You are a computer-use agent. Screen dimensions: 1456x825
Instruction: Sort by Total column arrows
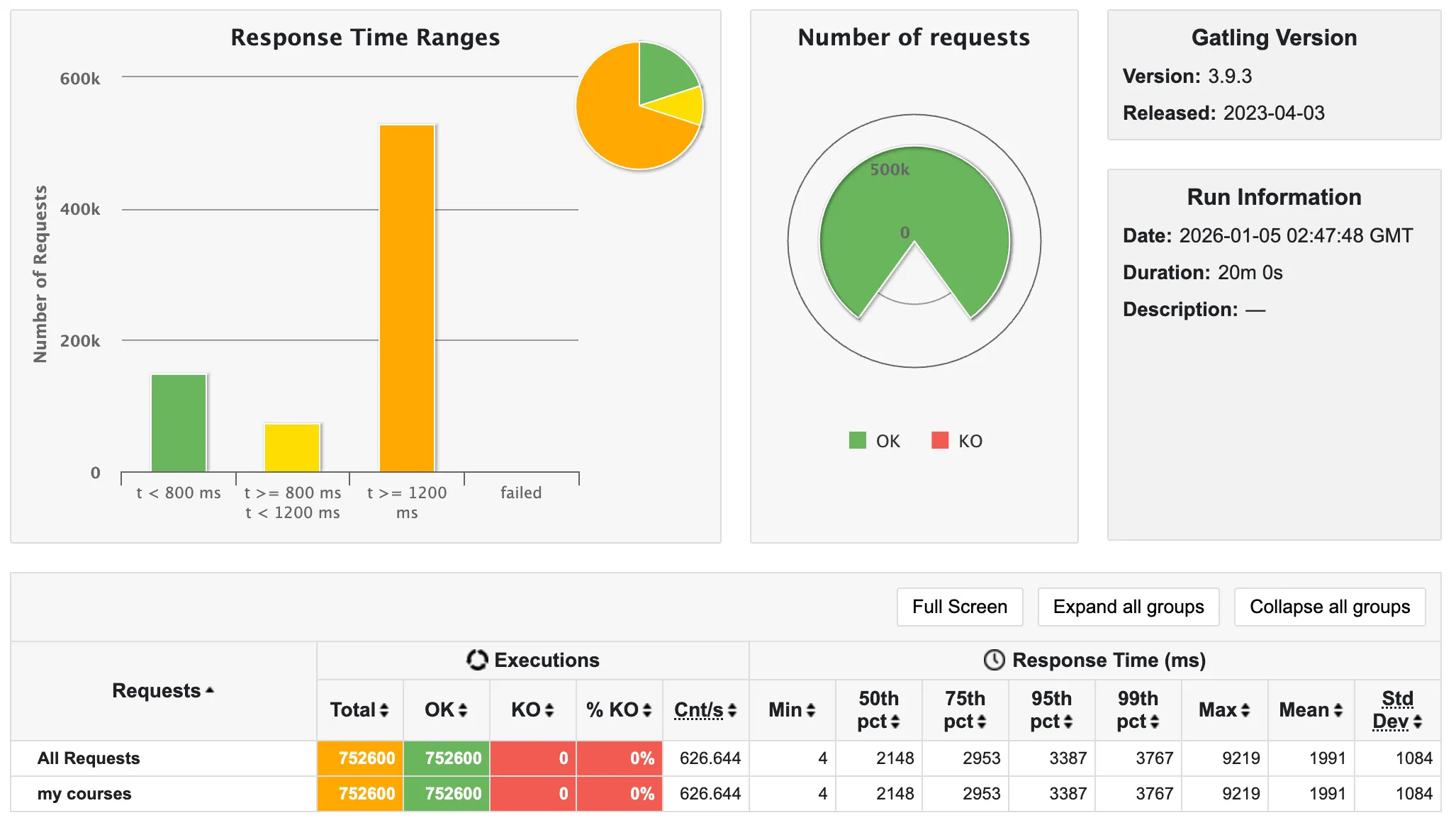[x=383, y=710]
